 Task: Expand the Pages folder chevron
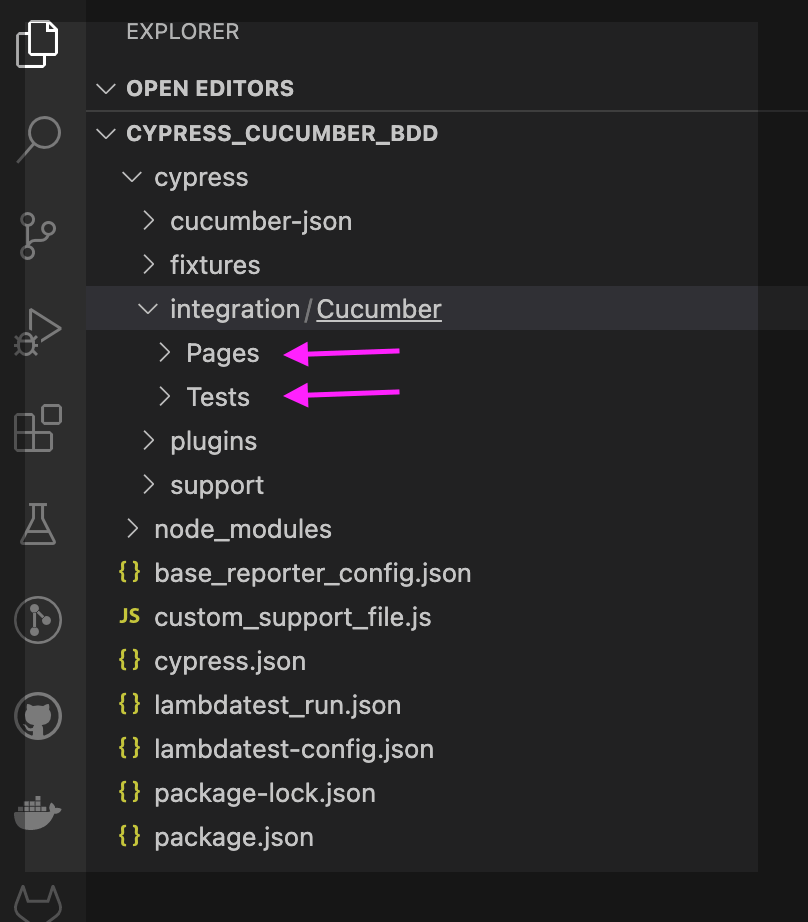pos(165,353)
